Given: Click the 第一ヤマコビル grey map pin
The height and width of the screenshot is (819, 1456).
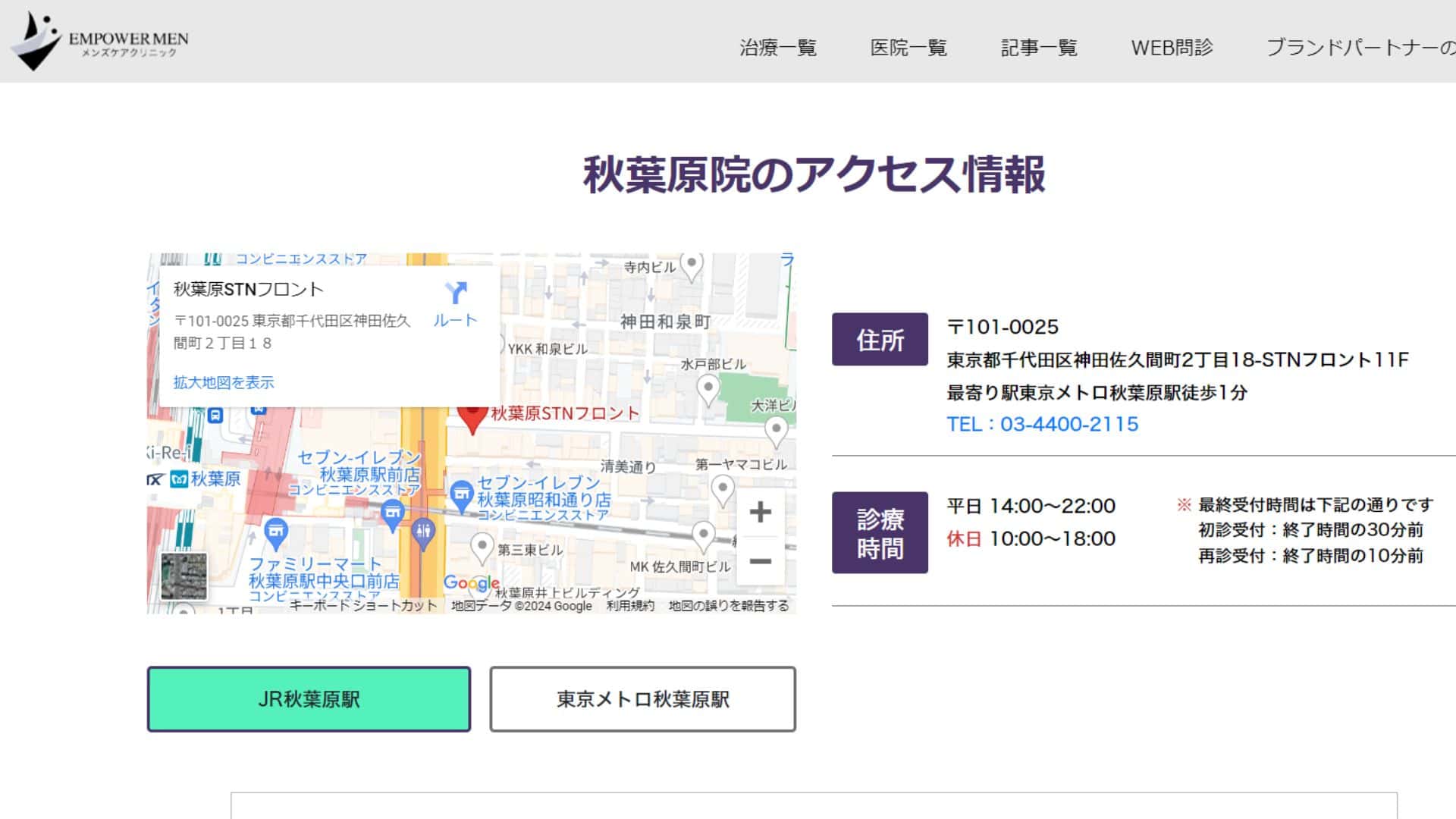Looking at the screenshot, I should 722,491.
